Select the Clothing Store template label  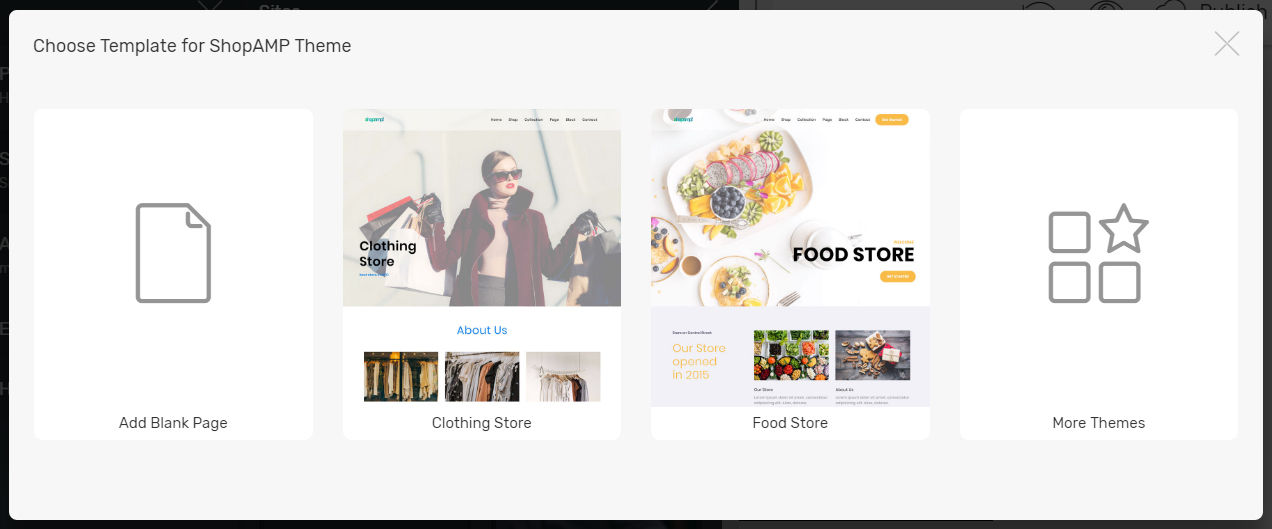click(481, 423)
